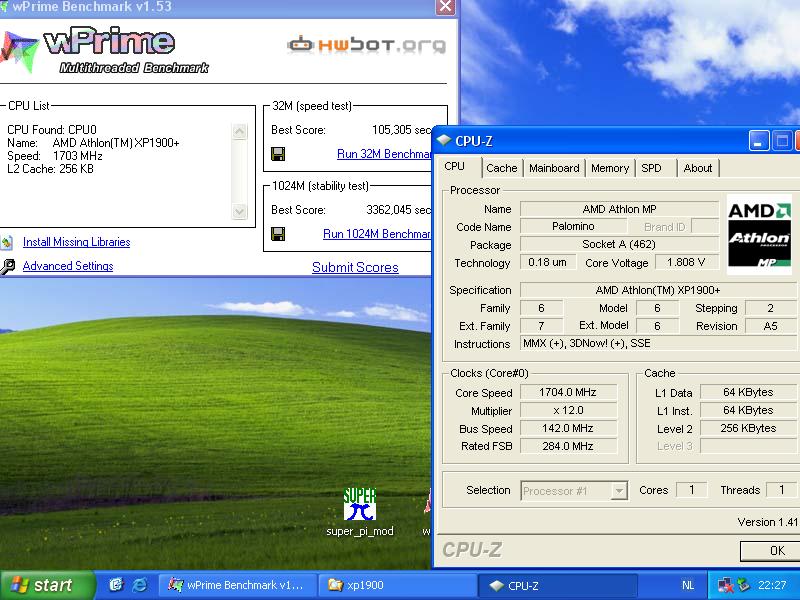Click the L1 Inst. value '64 KBytes'
Screen dimensions: 800x600
pyautogui.click(x=748, y=410)
